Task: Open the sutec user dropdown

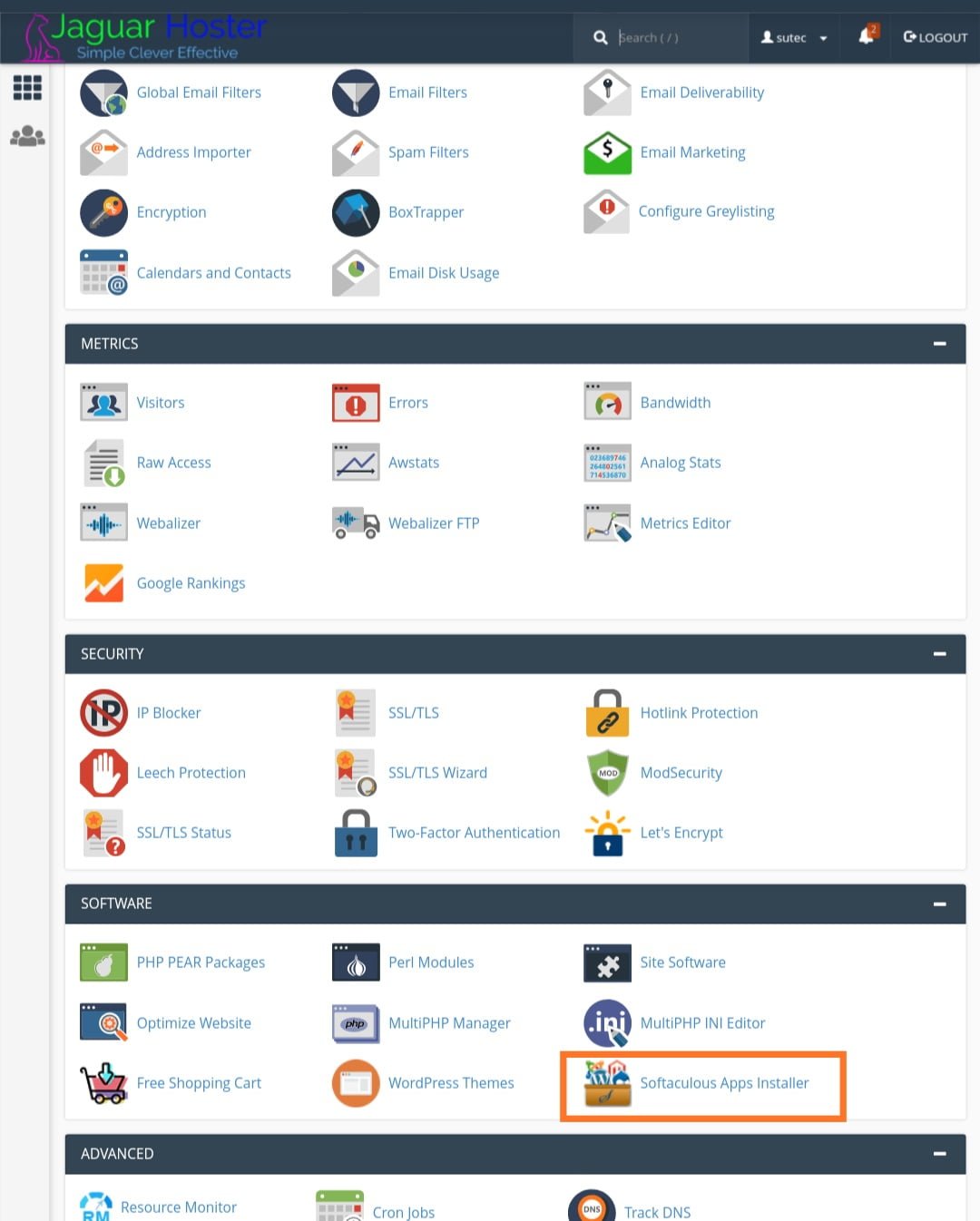Action: [x=794, y=38]
